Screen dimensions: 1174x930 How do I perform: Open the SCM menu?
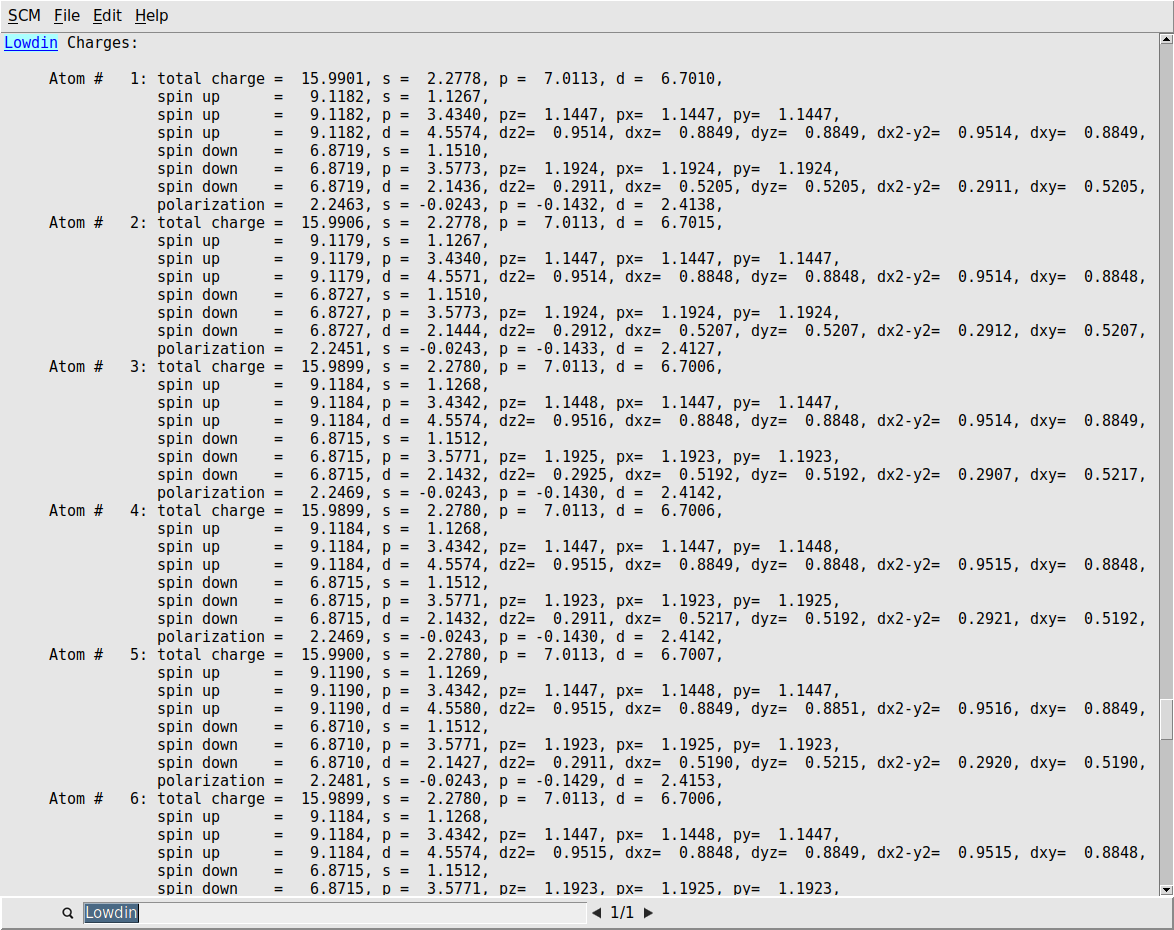click(x=24, y=16)
